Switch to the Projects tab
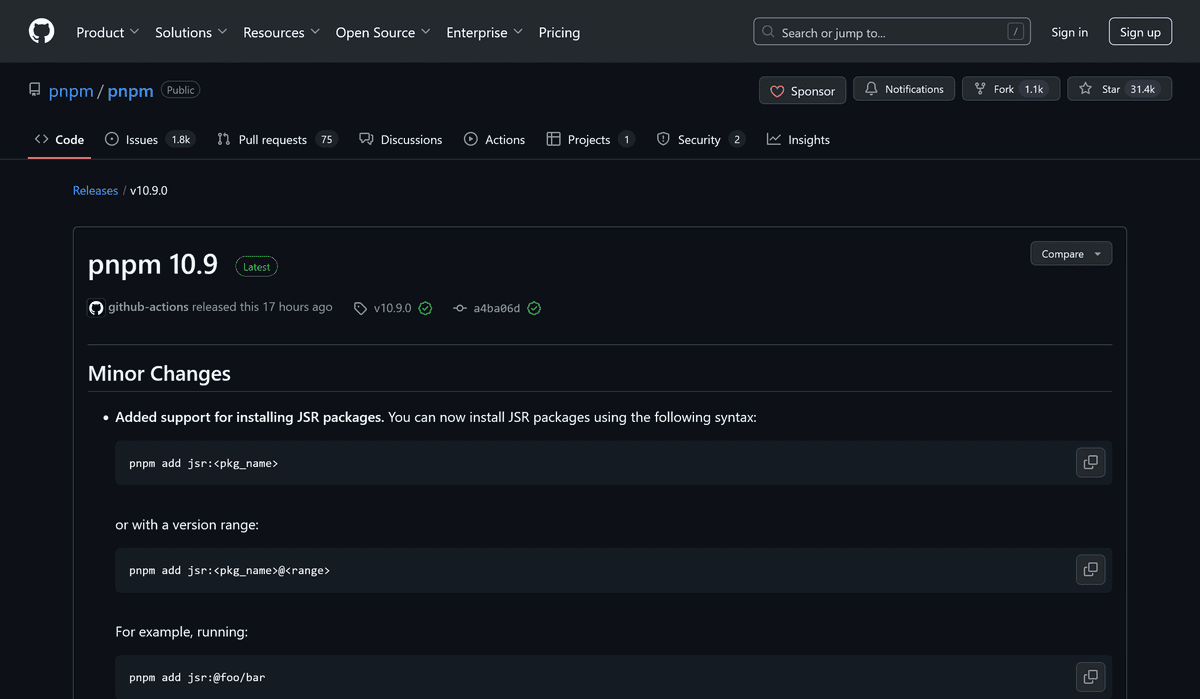This screenshot has width=1200, height=699. (590, 140)
